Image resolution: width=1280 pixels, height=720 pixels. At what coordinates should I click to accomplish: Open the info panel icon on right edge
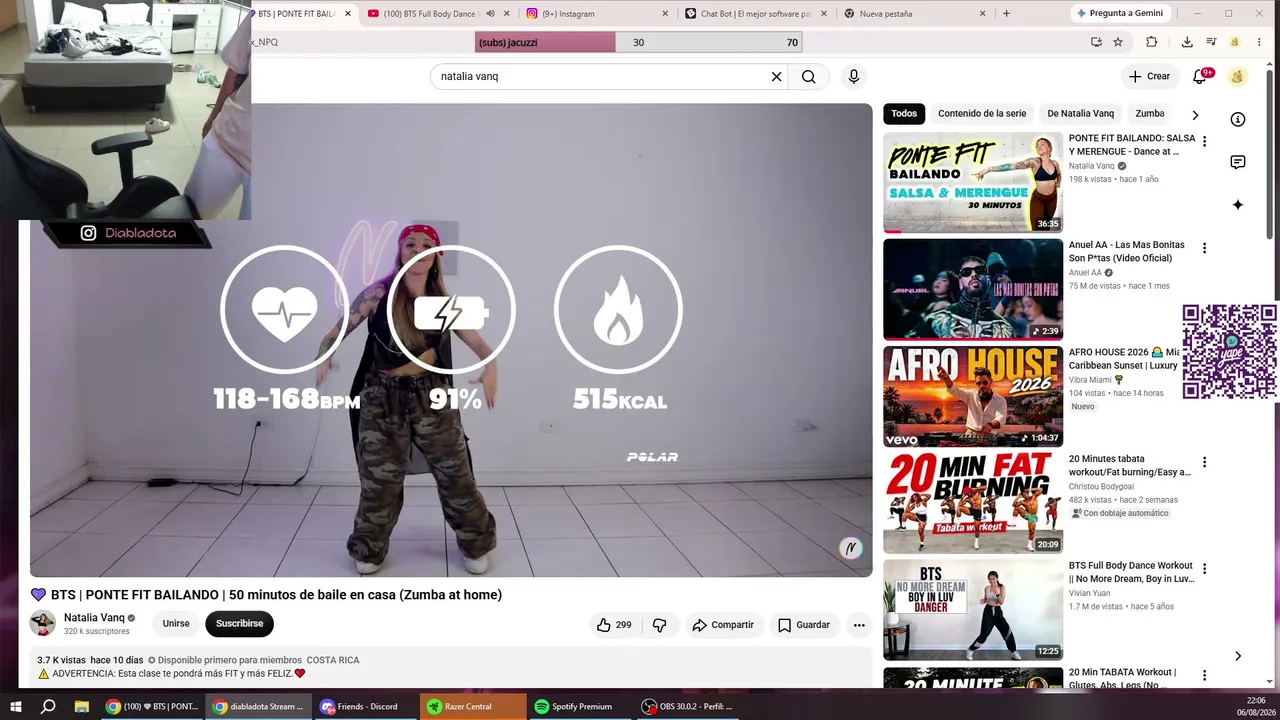pyautogui.click(x=1238, y=119)
